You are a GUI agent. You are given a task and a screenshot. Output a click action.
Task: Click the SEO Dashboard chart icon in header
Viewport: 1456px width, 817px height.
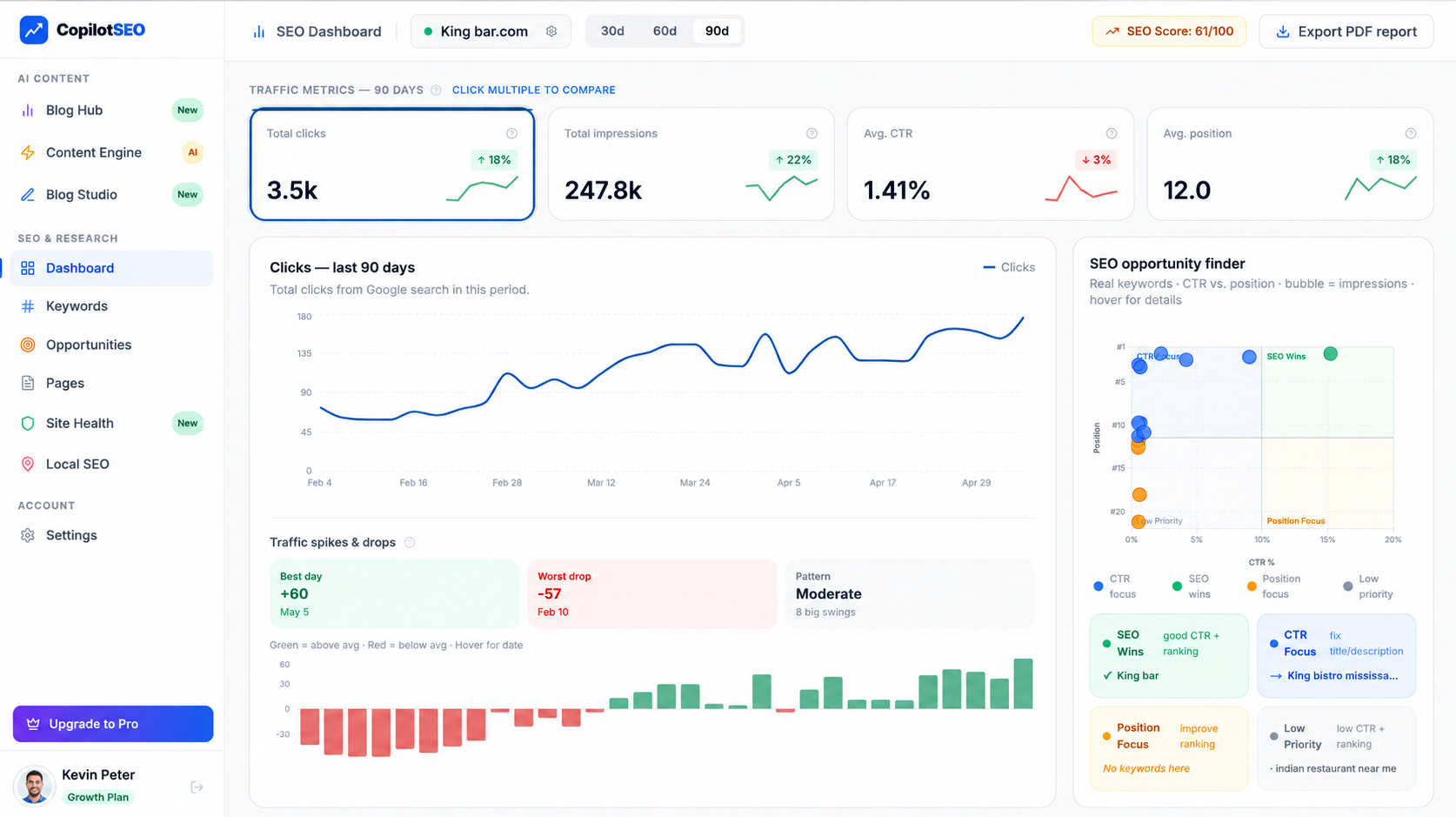point(259,31)
